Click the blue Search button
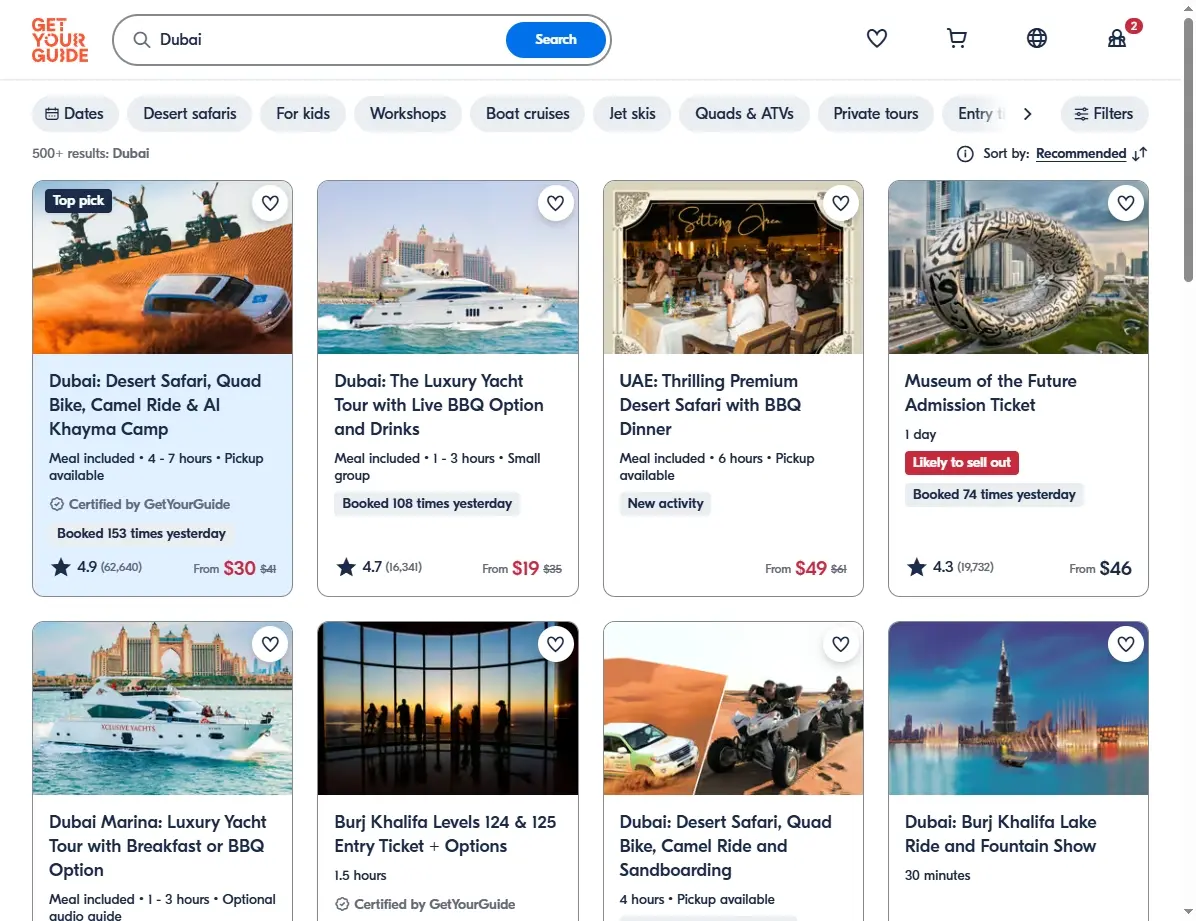Image resolution: width=1196 pixels, height=921 pixels. pyautogui.click(x=555, y=40)
